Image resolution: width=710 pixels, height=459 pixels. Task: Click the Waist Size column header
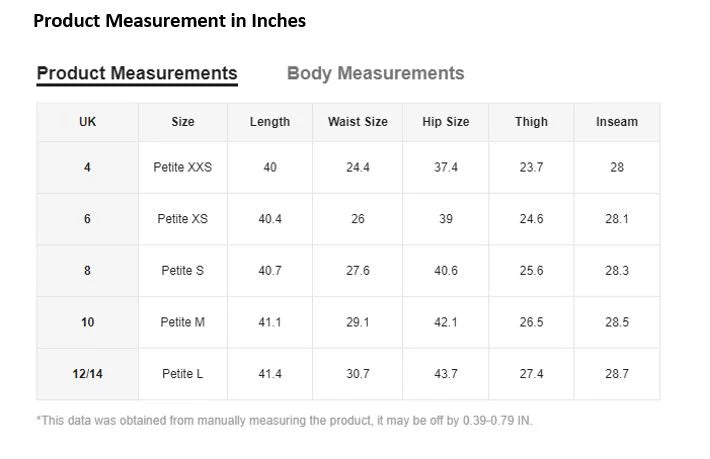click(358, 122)
